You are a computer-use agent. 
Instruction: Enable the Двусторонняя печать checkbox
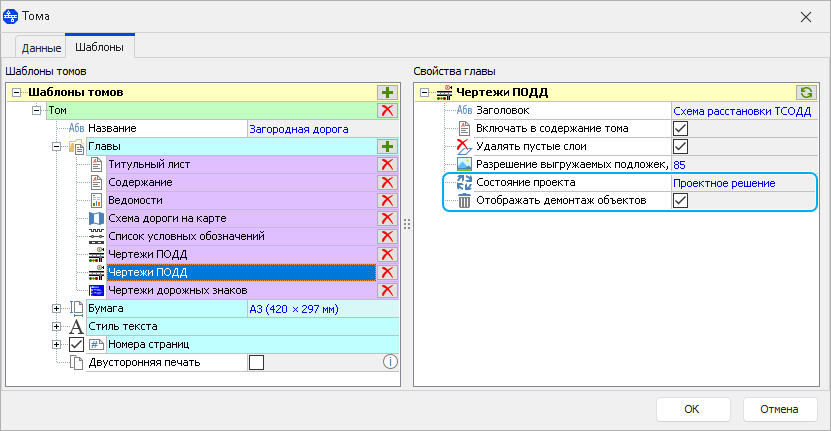[257, 362]
